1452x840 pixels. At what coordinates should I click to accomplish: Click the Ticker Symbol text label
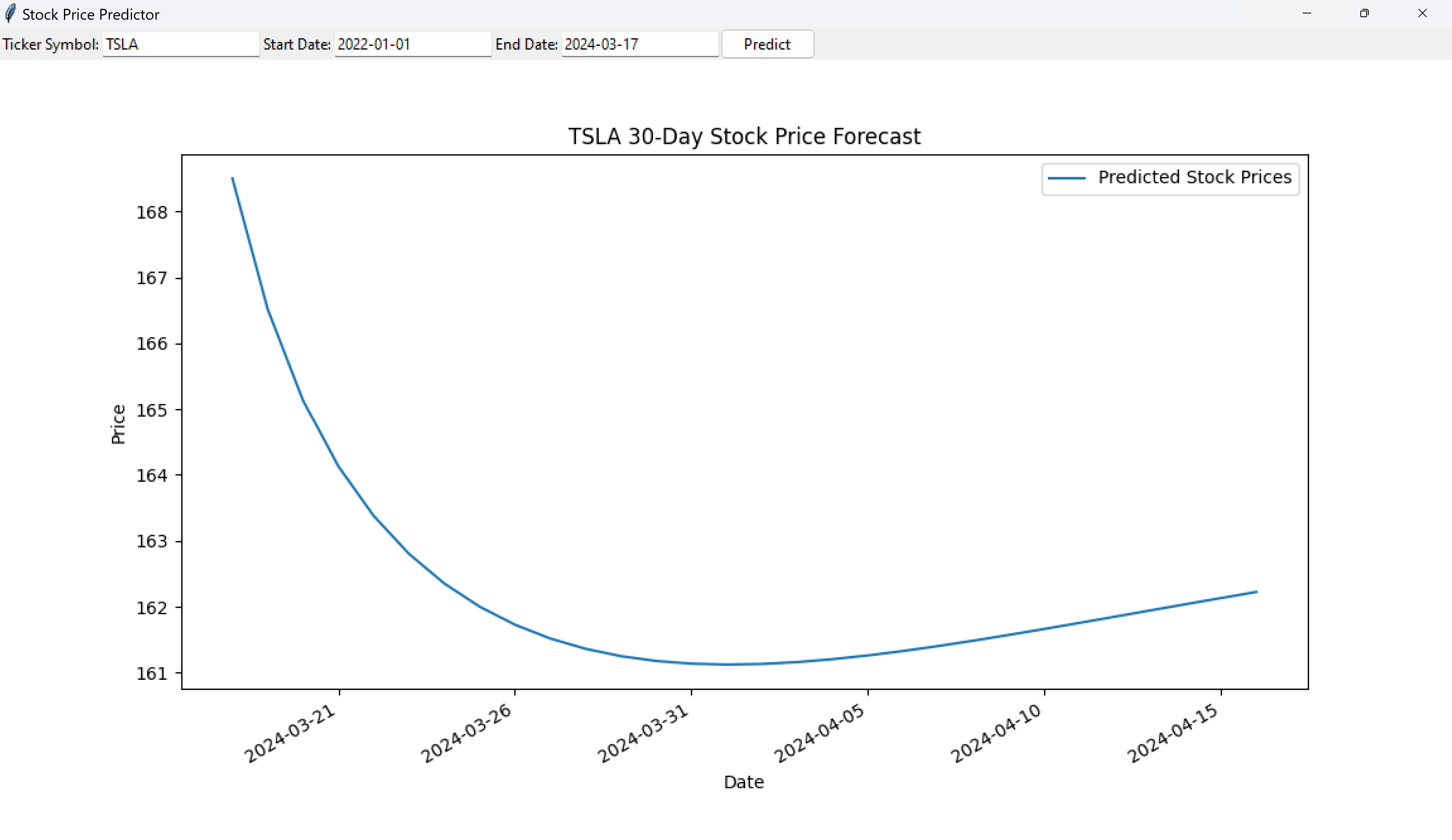click(x=51, y=45)
